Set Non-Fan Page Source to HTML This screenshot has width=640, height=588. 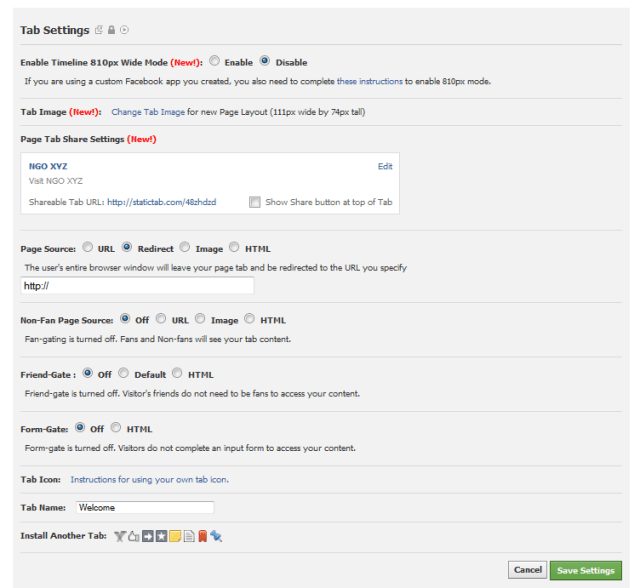click(x=249, y=318)
